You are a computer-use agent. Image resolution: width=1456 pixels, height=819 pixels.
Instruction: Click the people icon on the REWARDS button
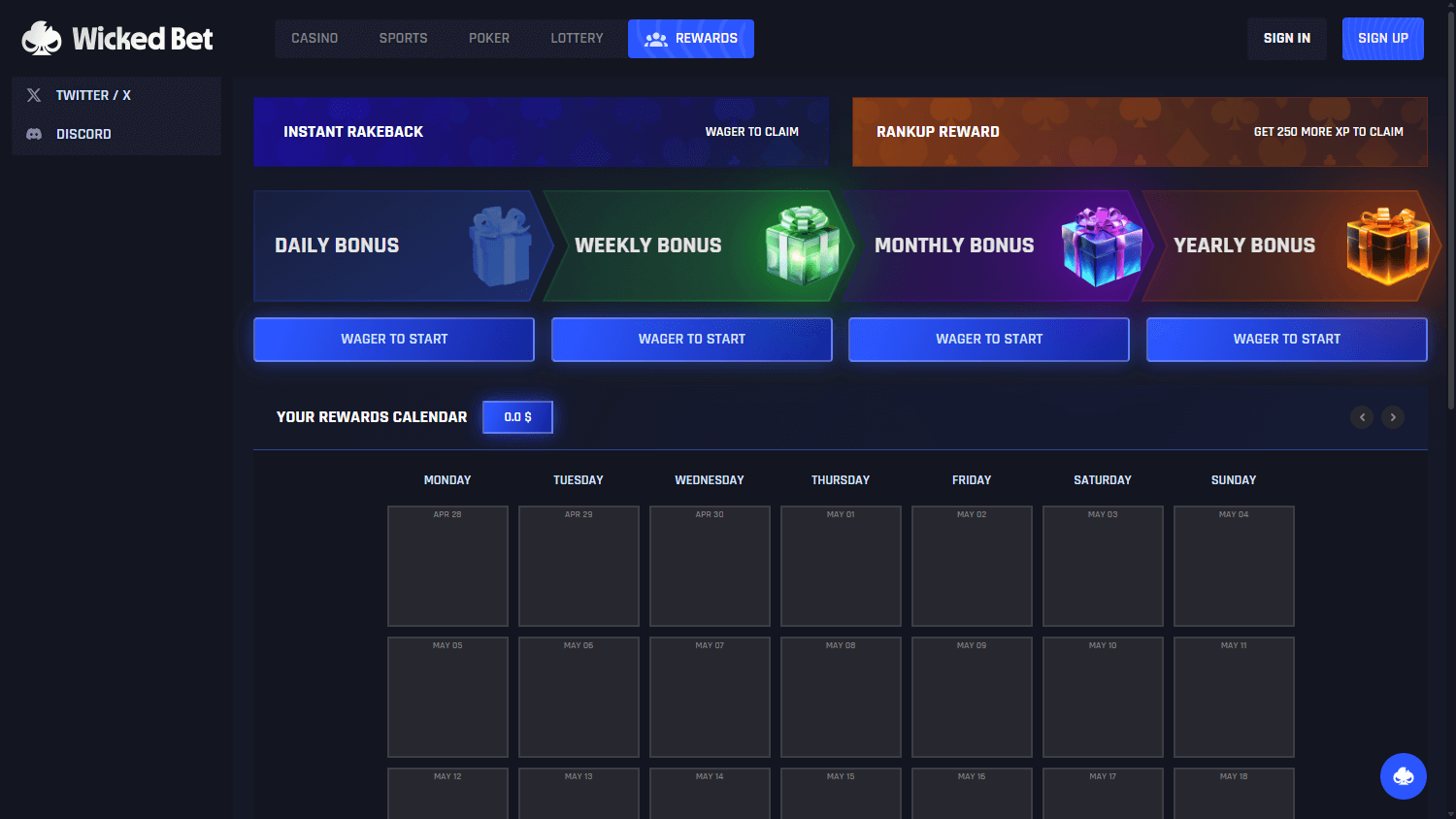coord(654,38)
